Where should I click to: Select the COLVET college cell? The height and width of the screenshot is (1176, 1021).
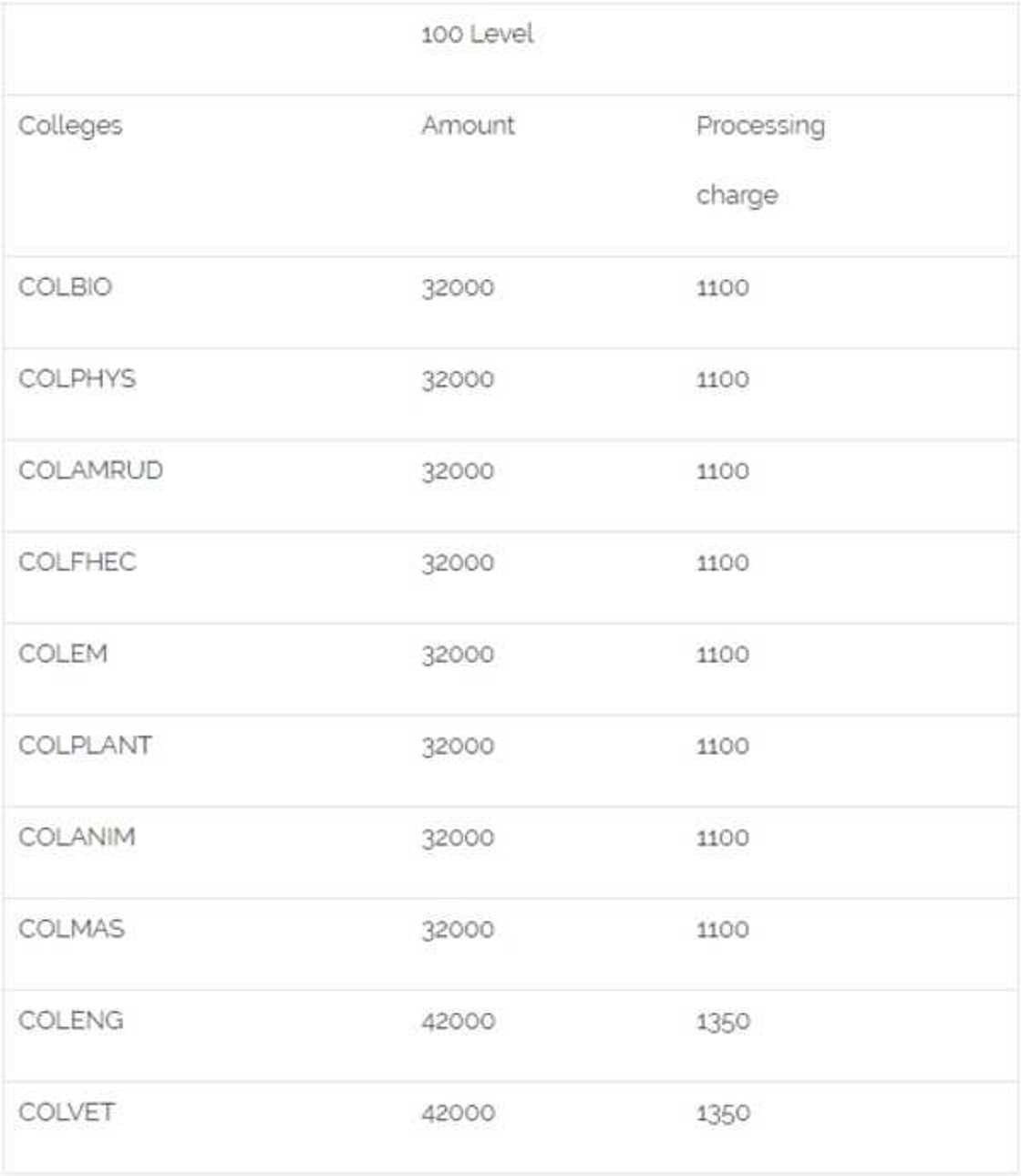(x=67, y=1112)
